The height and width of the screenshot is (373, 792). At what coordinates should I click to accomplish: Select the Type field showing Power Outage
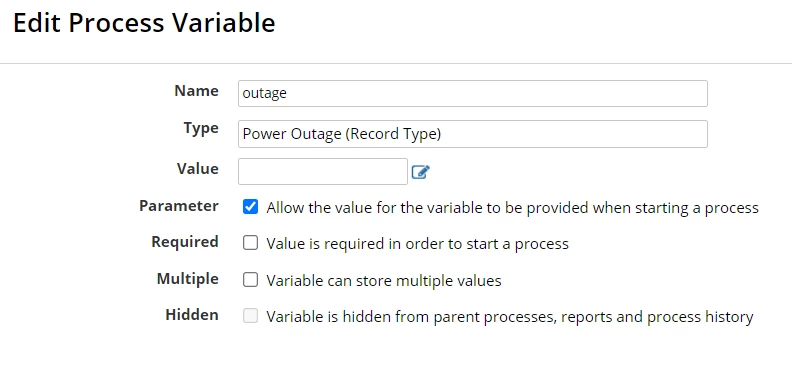tap(473, 134)
